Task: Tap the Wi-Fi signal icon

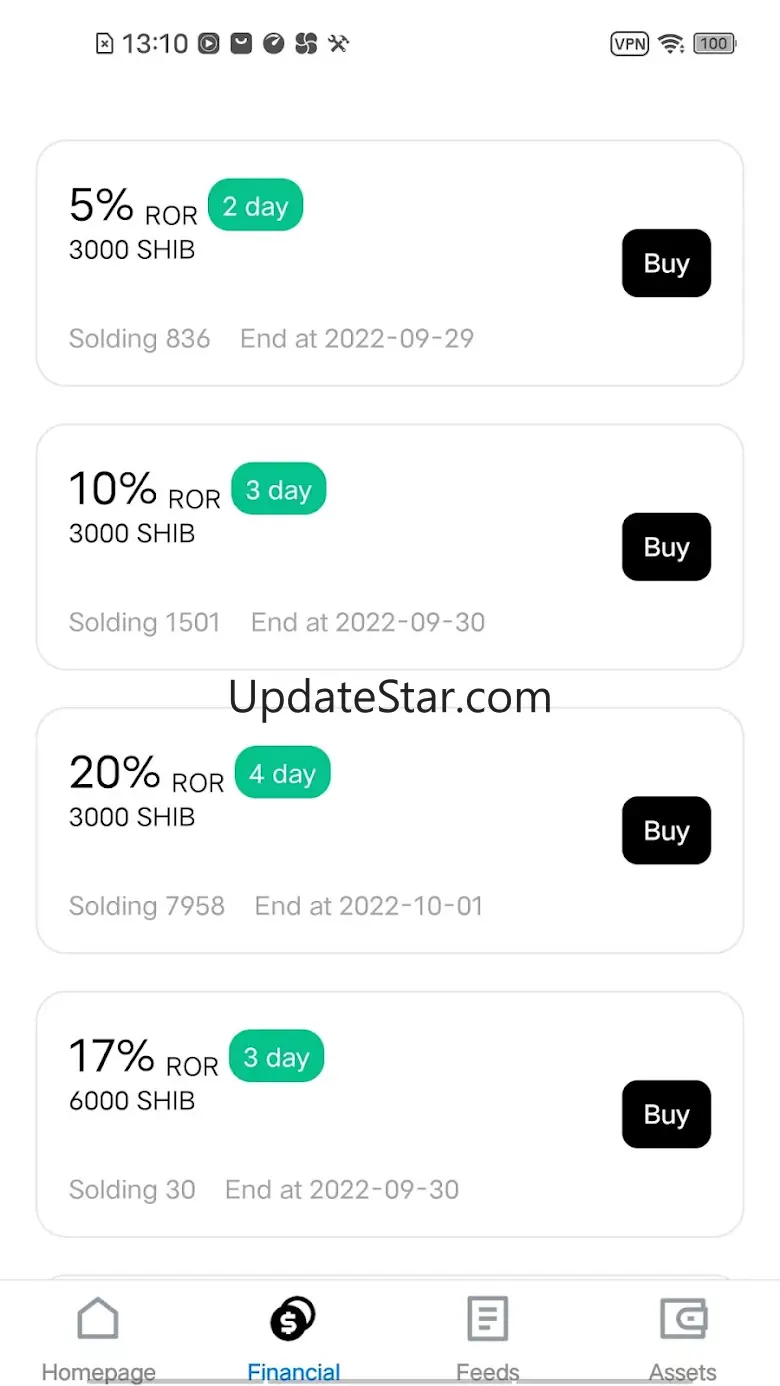Action: 671,44
